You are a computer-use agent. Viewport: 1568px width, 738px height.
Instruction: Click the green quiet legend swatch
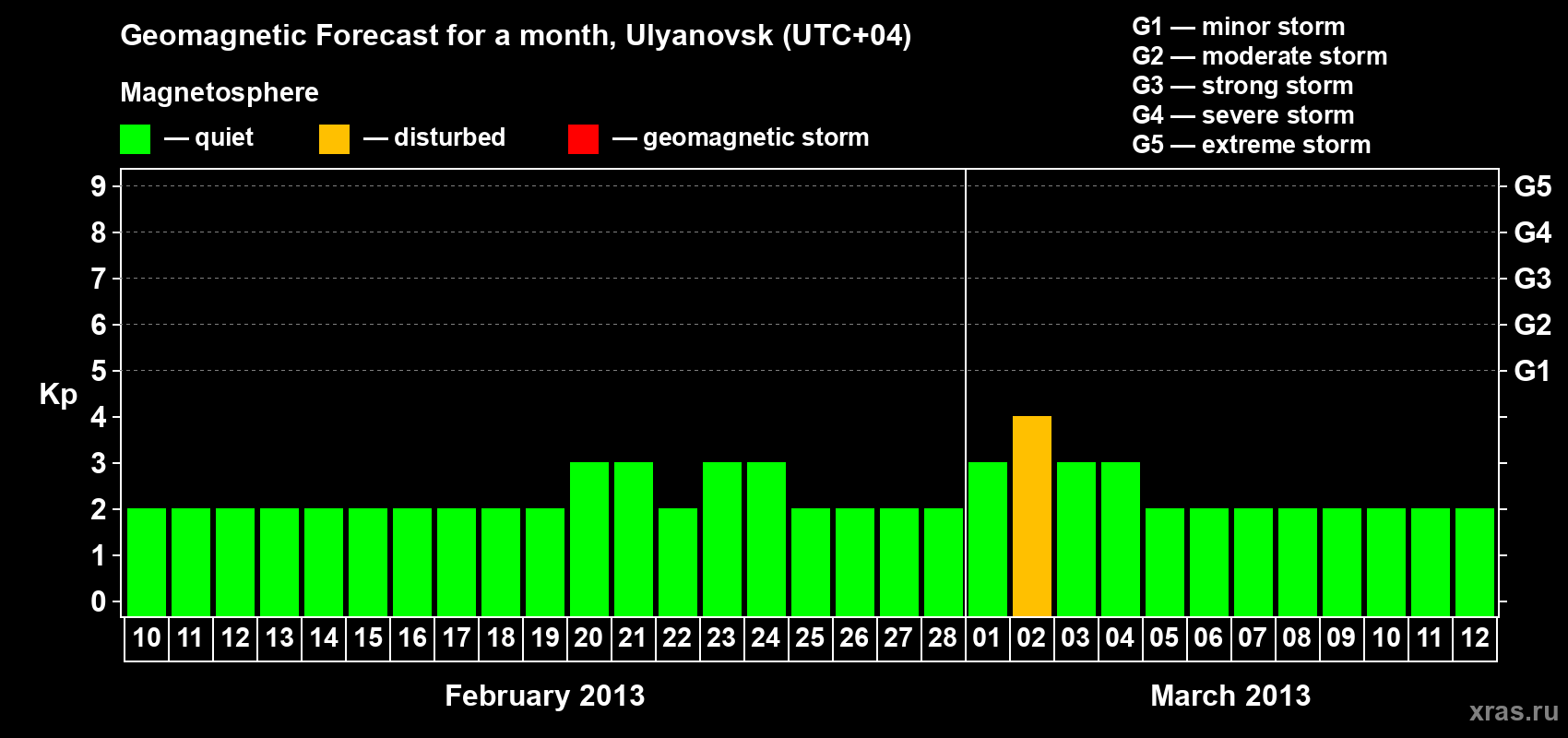[x=135, y=139]
